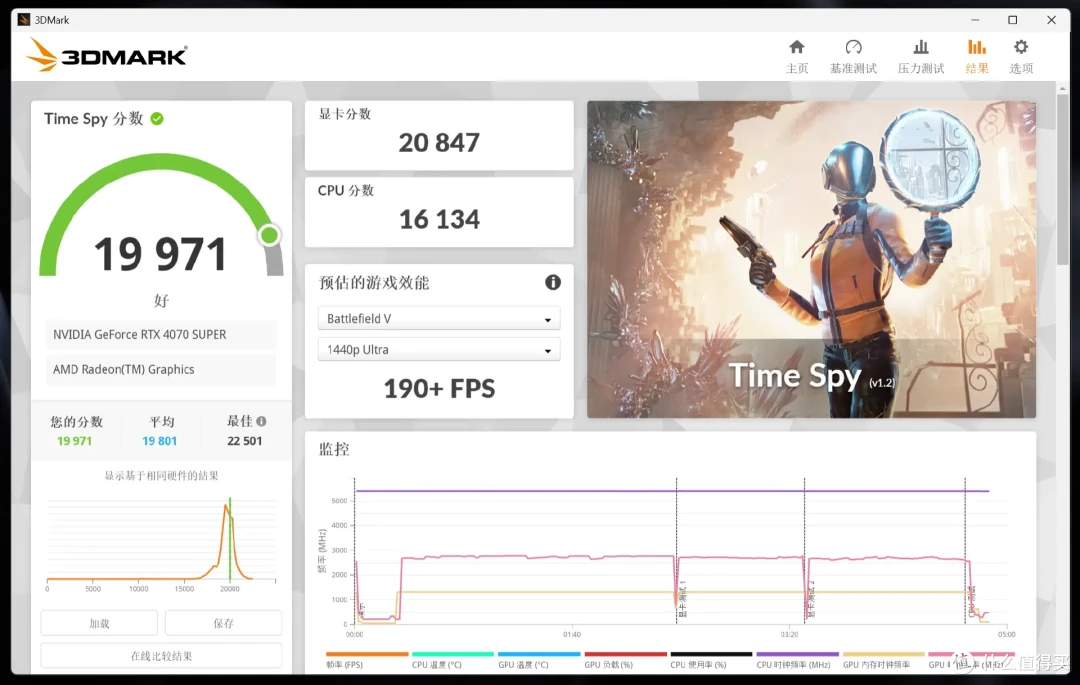The width and height of the screenshot is (1080, 685).
Task: Open the 主页 home icon
Action: (x=796, y=47)
